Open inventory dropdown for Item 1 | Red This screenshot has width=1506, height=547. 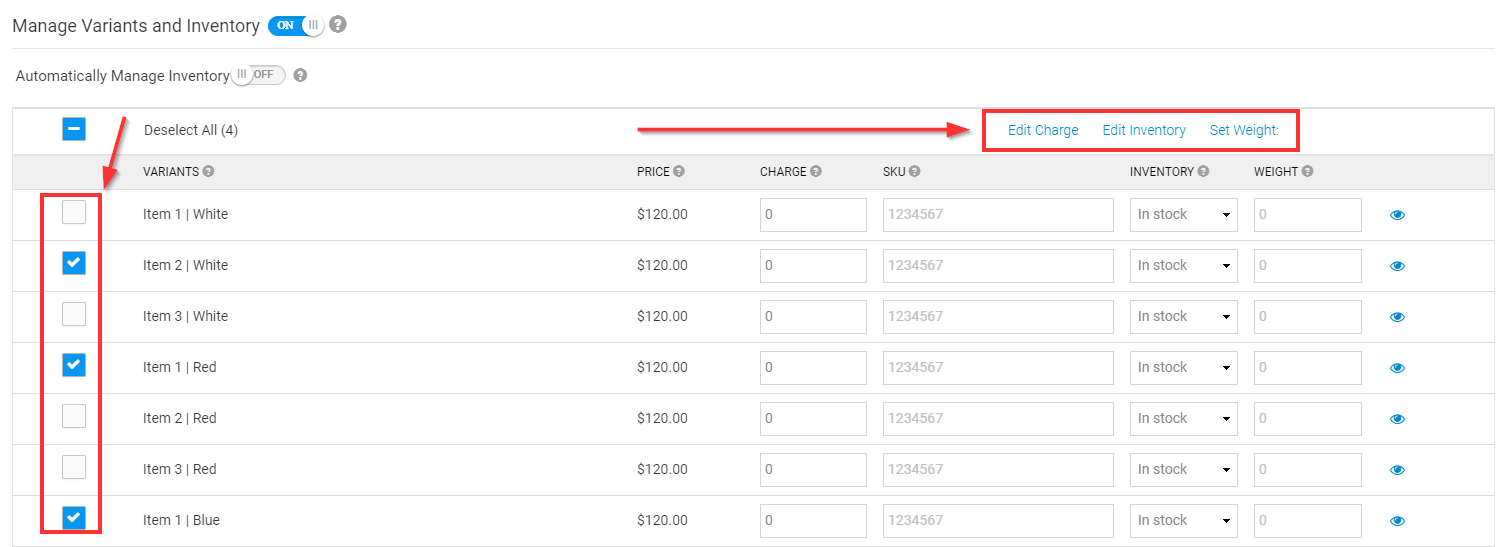click(x=1184, y=368)
